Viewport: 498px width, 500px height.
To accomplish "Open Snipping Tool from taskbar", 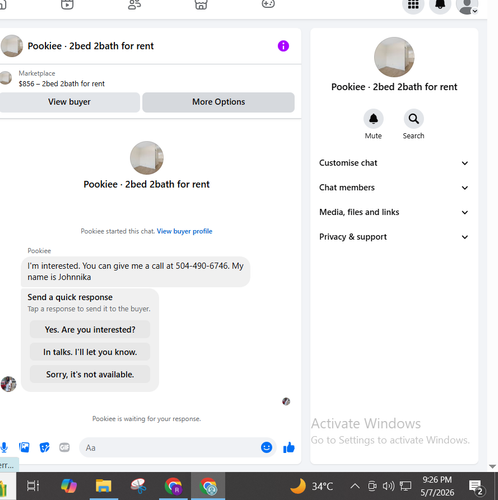I will click(139, 486).
